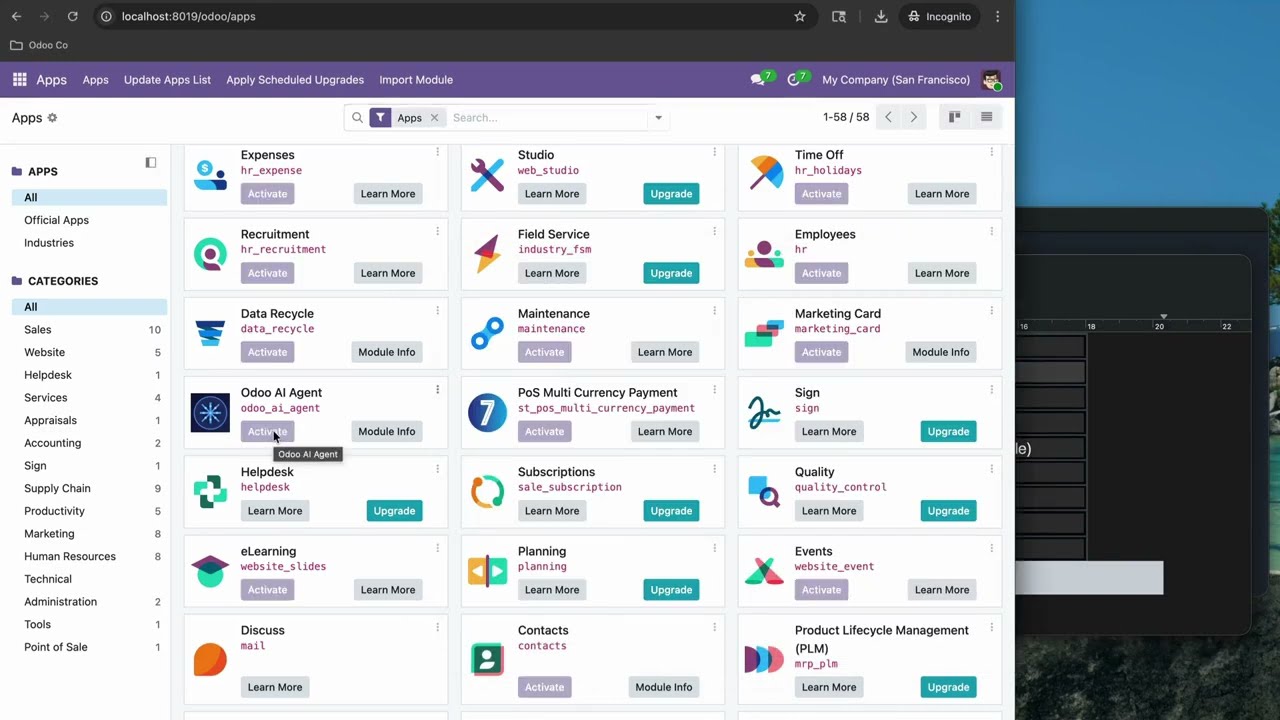Click the Helpdesk app icon
The image size is (1280, 720).
pyautogui.click(x=210, y=491)
